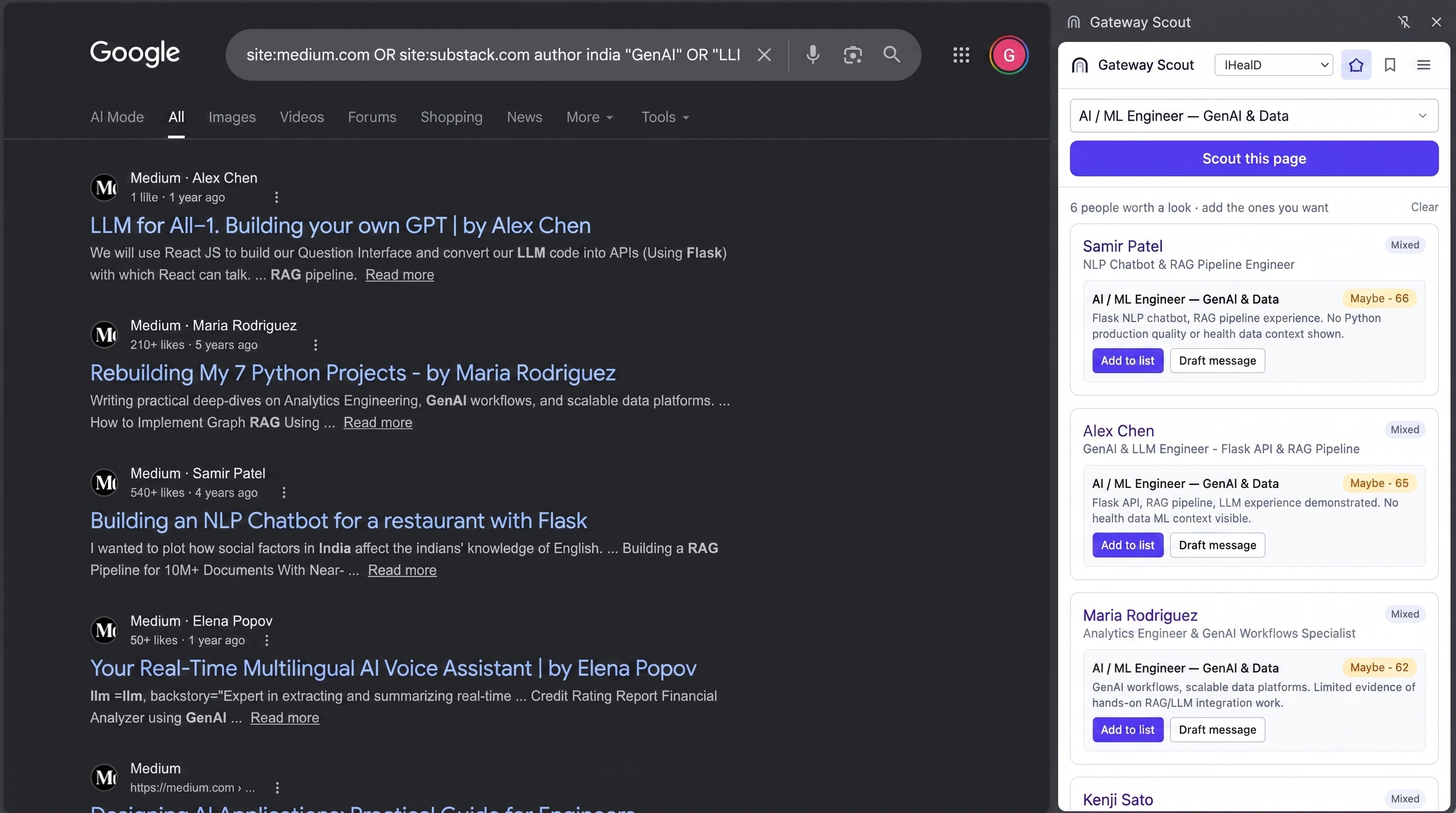The height and width of the screenshot is (813, 1456).
Task: Click the Gateway Scout logo in the panel header
Action: (x=1079, y=65)
